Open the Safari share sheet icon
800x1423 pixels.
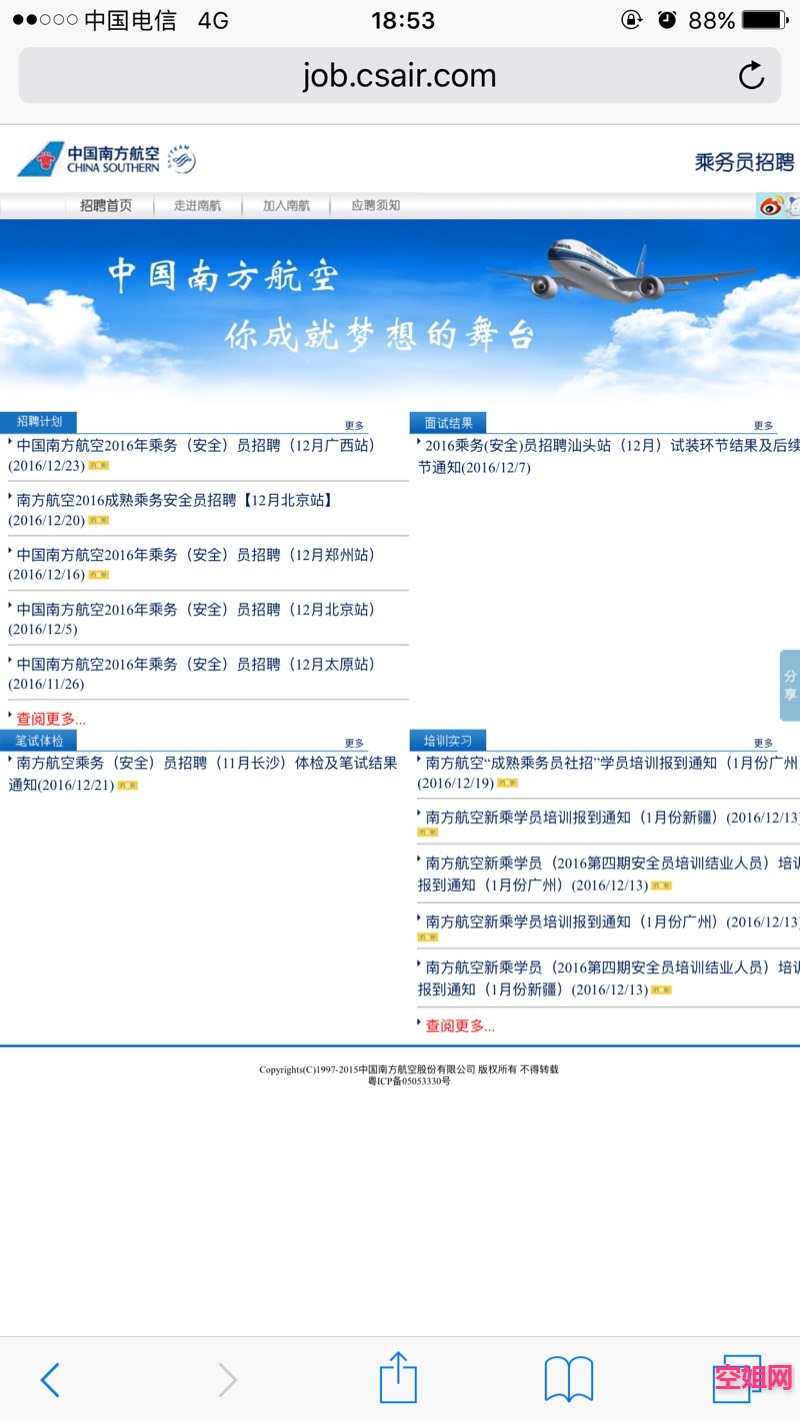tap(398, 1377)
